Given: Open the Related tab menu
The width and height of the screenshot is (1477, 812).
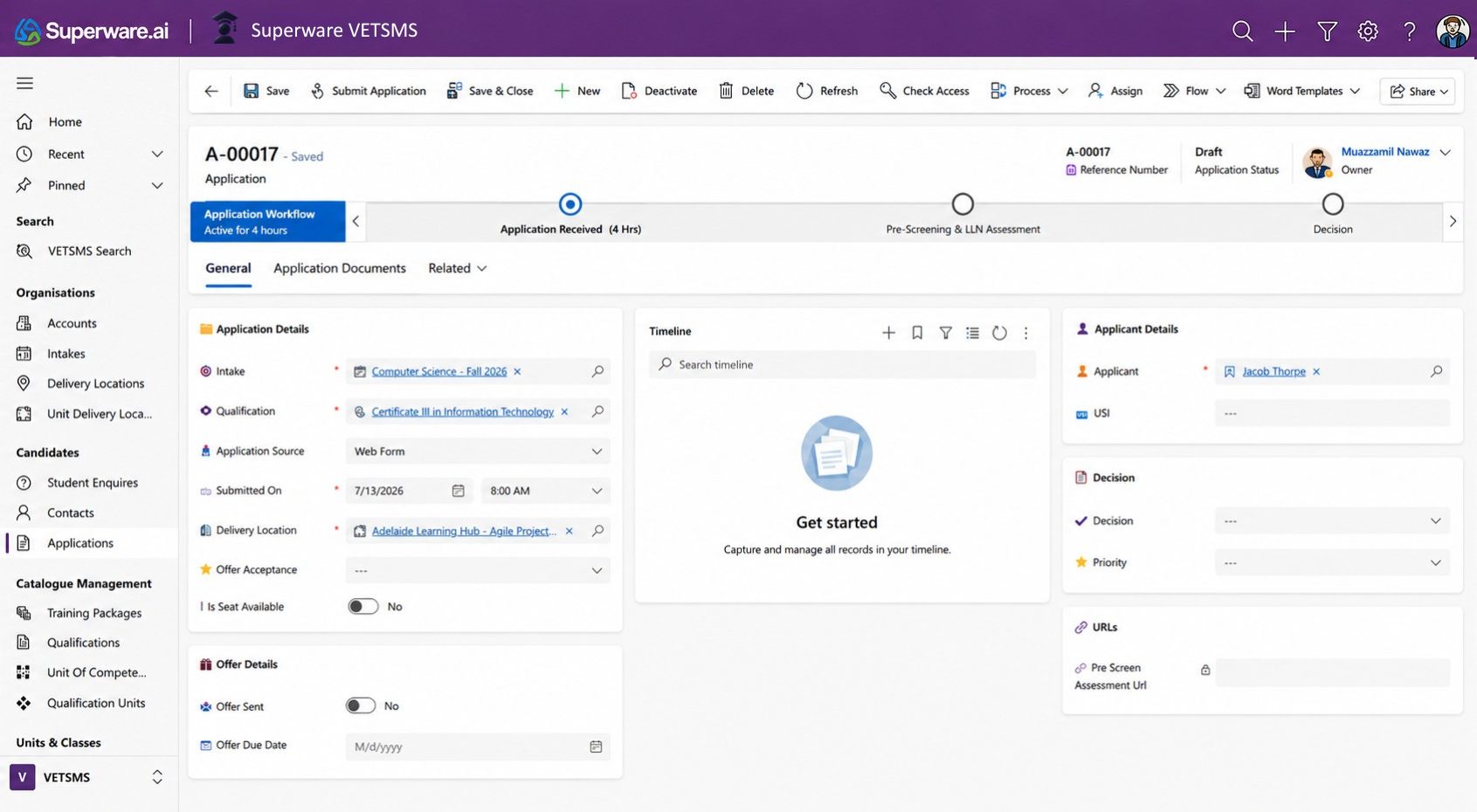Looking at the screenshot, I should coord(457,268).
